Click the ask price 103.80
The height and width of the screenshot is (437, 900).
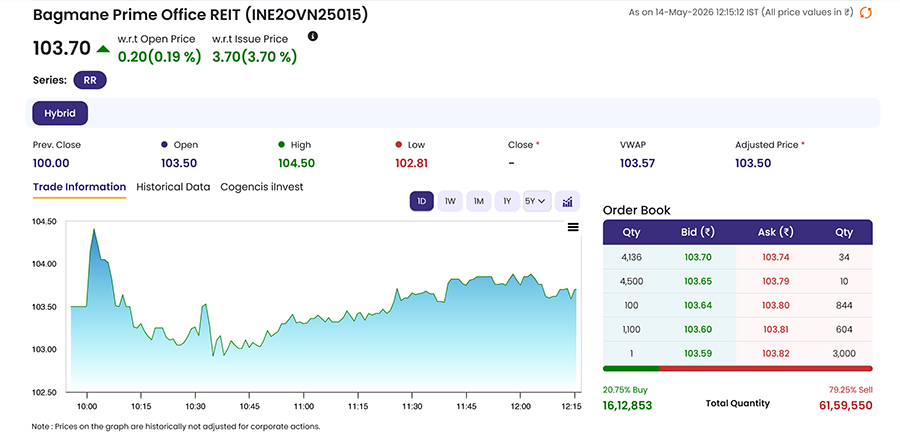click(776, 305)
